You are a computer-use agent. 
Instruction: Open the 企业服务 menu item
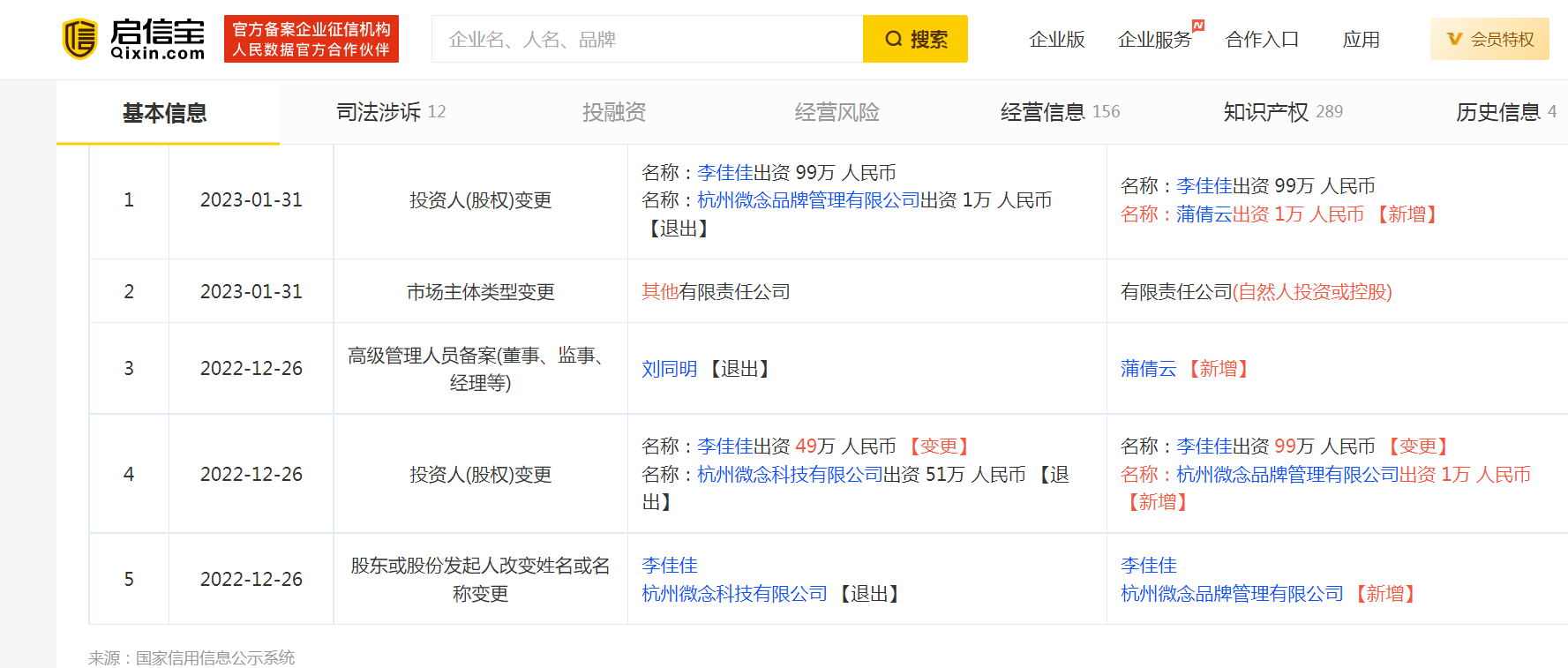[1154, 40]
